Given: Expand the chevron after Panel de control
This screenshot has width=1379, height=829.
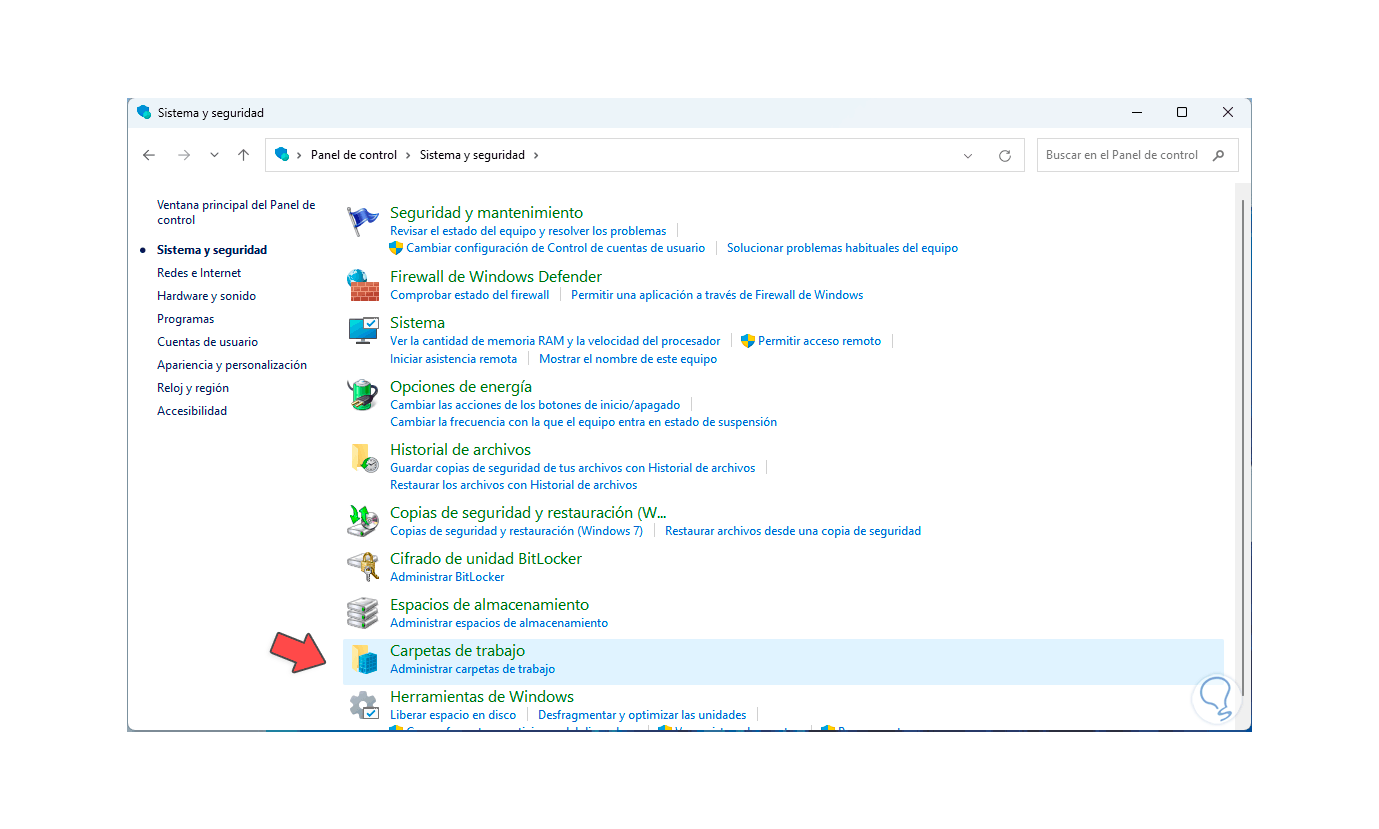Looking at the screenshot, I should [408, 155].
